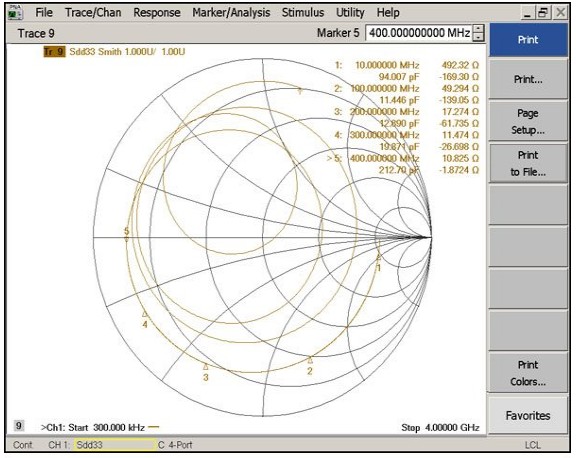Viewport: 576px width, 458px height.
Task: Click the Favorites softkey
Action: point(528,415)
